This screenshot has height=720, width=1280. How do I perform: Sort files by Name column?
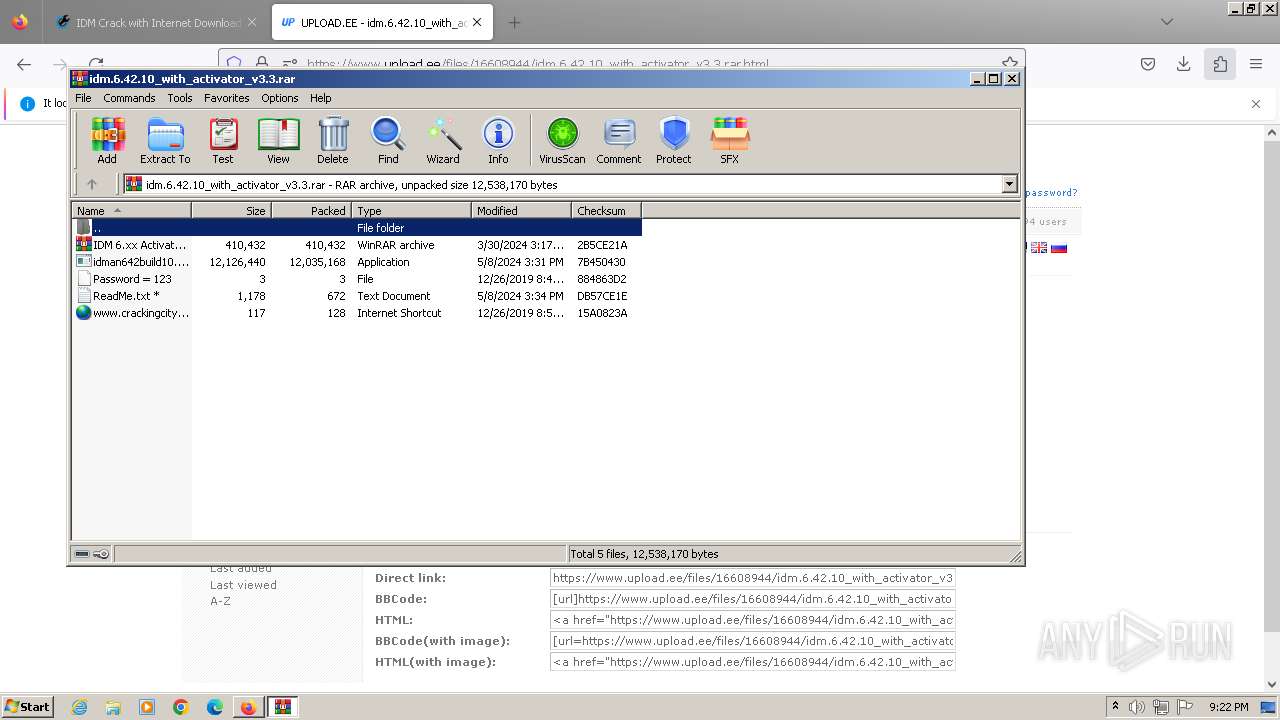[131, 211]
